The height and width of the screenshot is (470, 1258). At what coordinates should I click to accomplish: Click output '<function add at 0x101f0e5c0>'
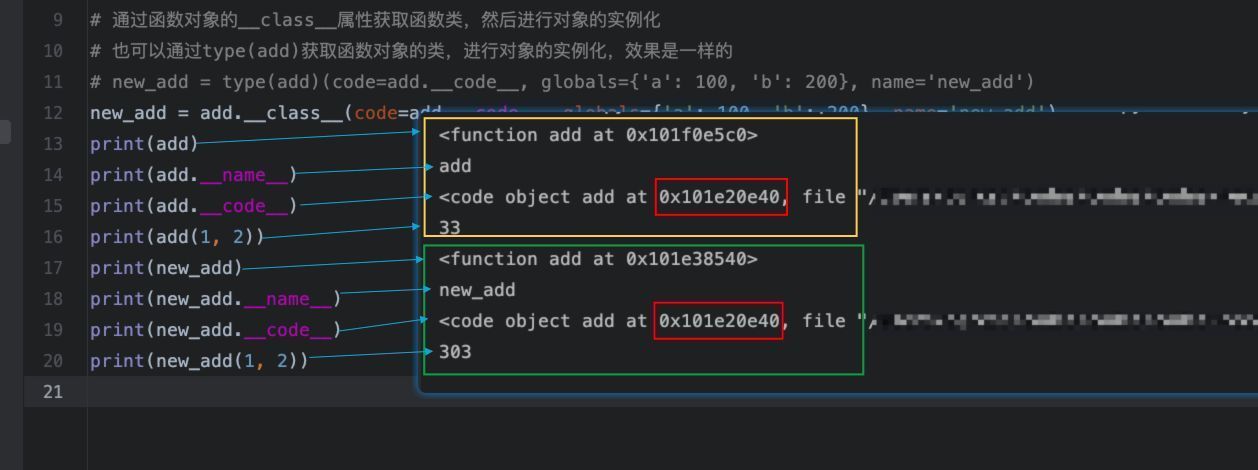(598, 135)
